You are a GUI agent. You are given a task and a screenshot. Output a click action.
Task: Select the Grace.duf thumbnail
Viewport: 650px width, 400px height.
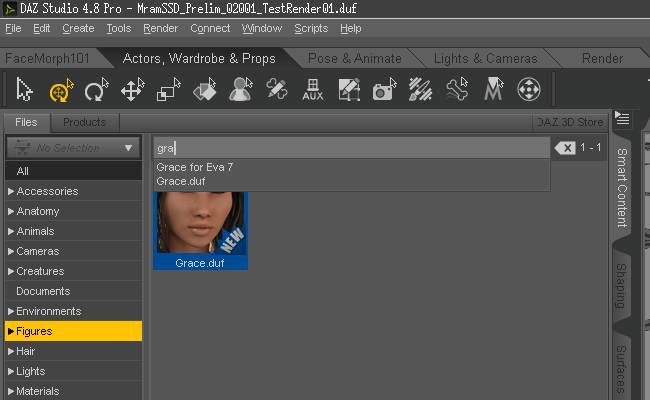tap(200, 230)
